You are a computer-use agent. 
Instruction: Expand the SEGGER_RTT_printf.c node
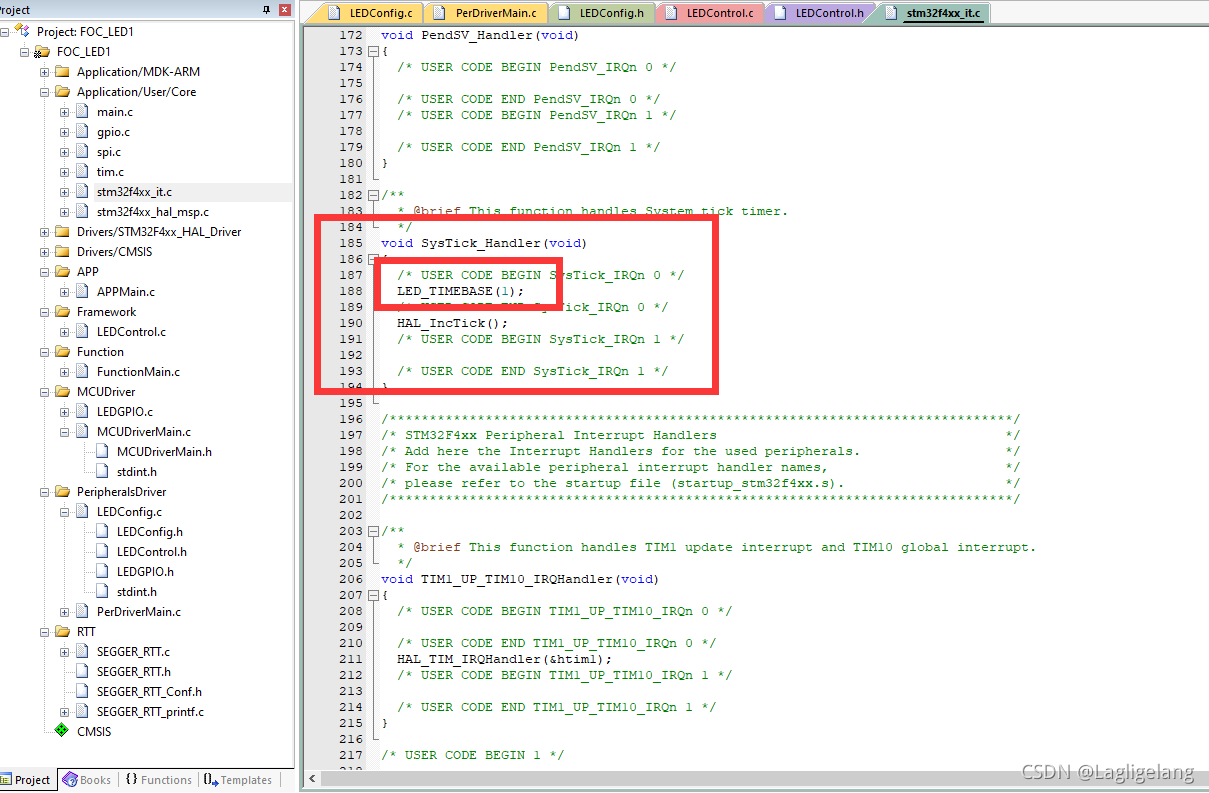64,711
